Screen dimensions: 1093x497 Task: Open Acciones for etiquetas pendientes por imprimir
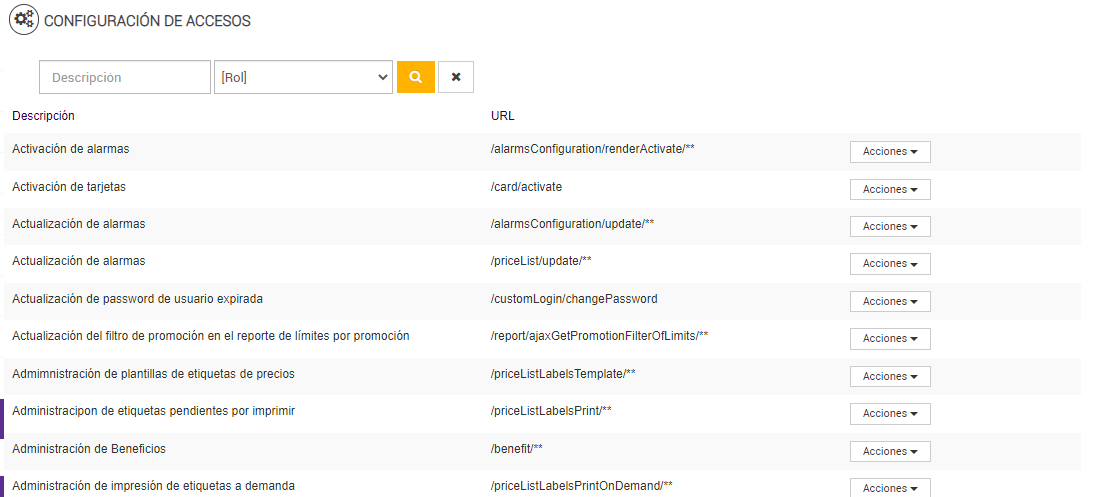pyautogui.click(x=890, y=413)
